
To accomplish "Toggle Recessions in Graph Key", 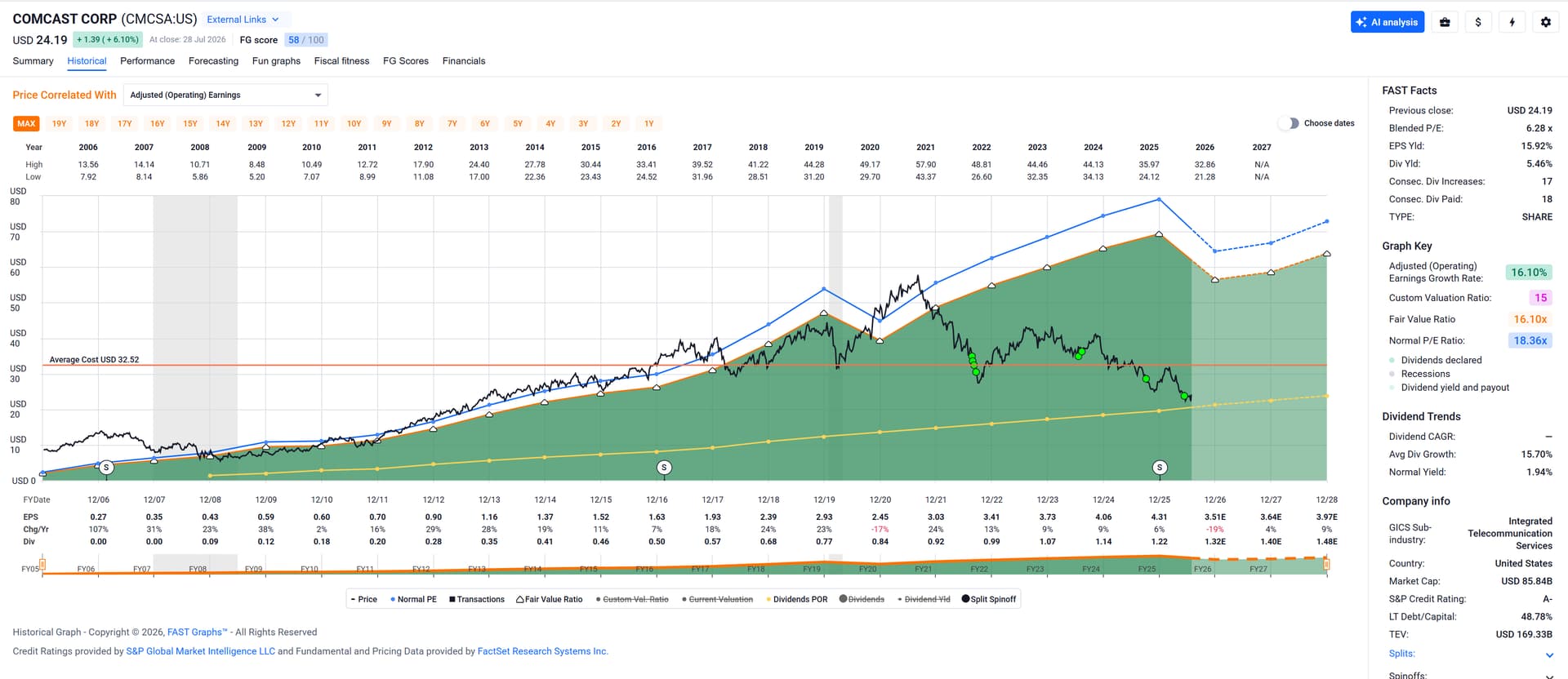I will [1419, 374].
